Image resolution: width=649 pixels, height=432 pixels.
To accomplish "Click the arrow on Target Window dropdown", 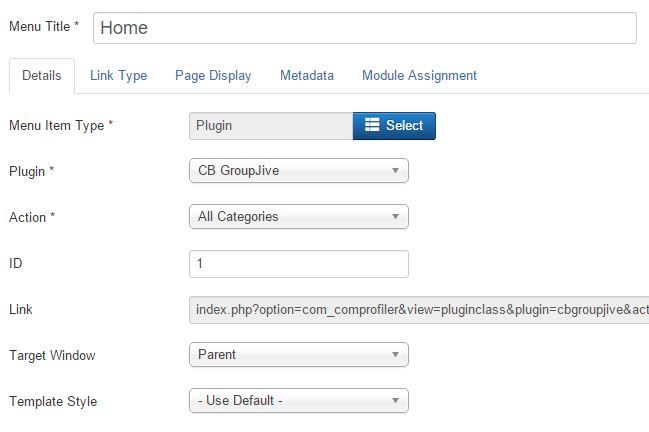I will 395,355.
